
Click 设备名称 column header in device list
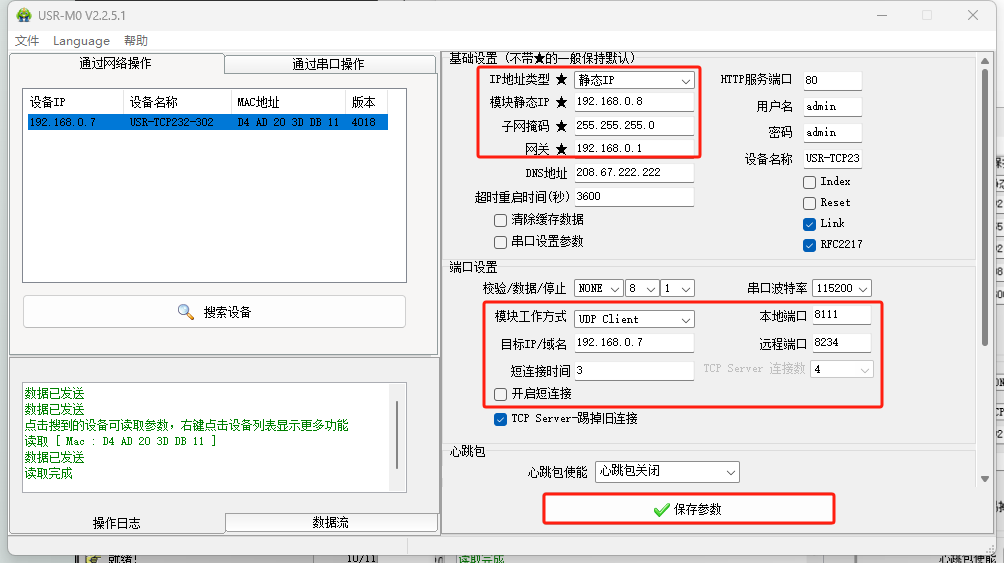(x=177, y=102)
